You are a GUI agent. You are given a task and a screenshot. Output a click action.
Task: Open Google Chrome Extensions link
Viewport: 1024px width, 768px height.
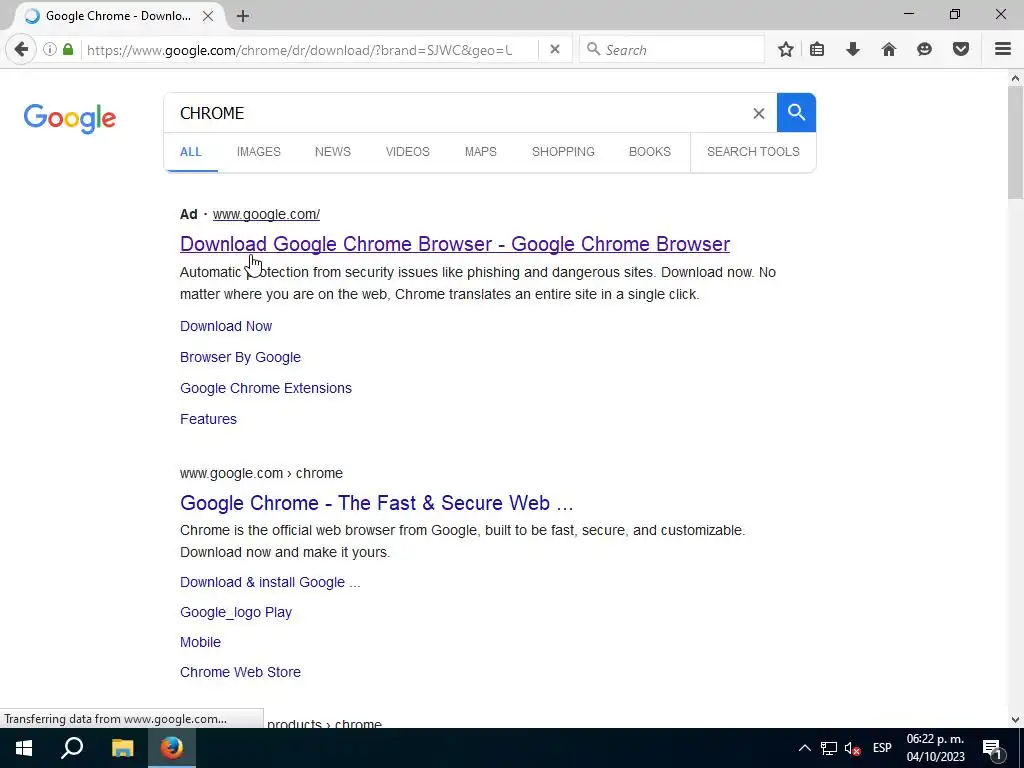266,389
